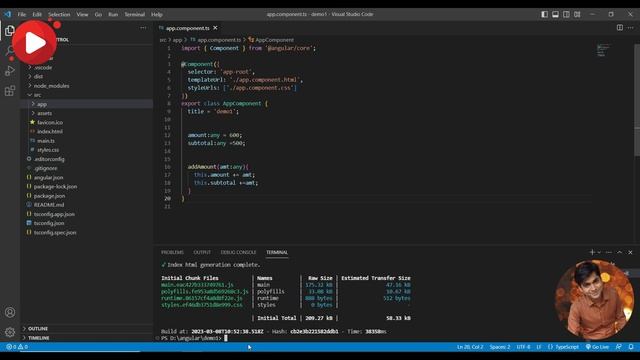
Task: Click UTF-8 encoding in status bar
Action: [523, 347]
